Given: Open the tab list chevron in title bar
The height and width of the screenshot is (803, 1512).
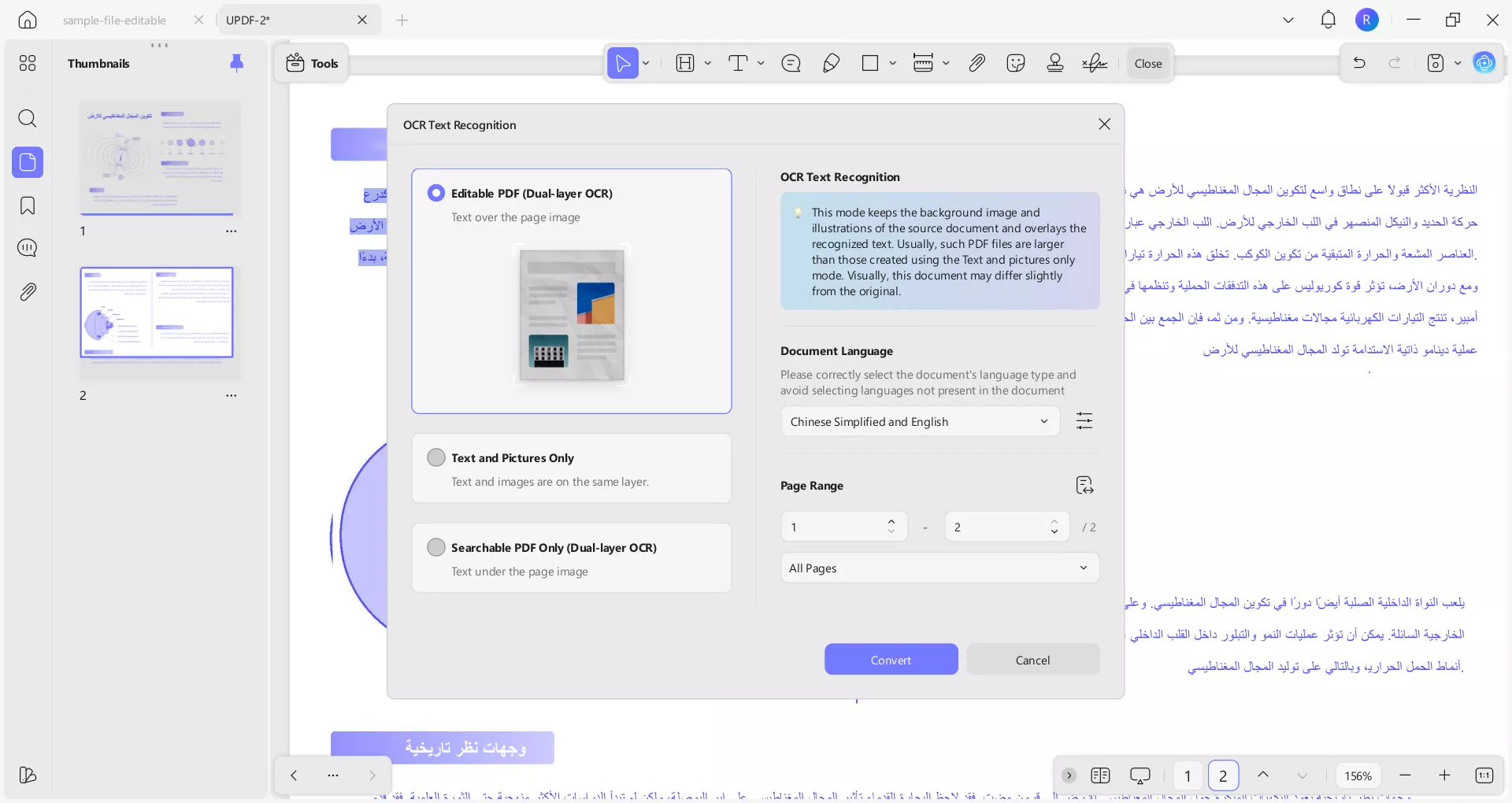Looking at the screenshot, I should (1288, 20).
